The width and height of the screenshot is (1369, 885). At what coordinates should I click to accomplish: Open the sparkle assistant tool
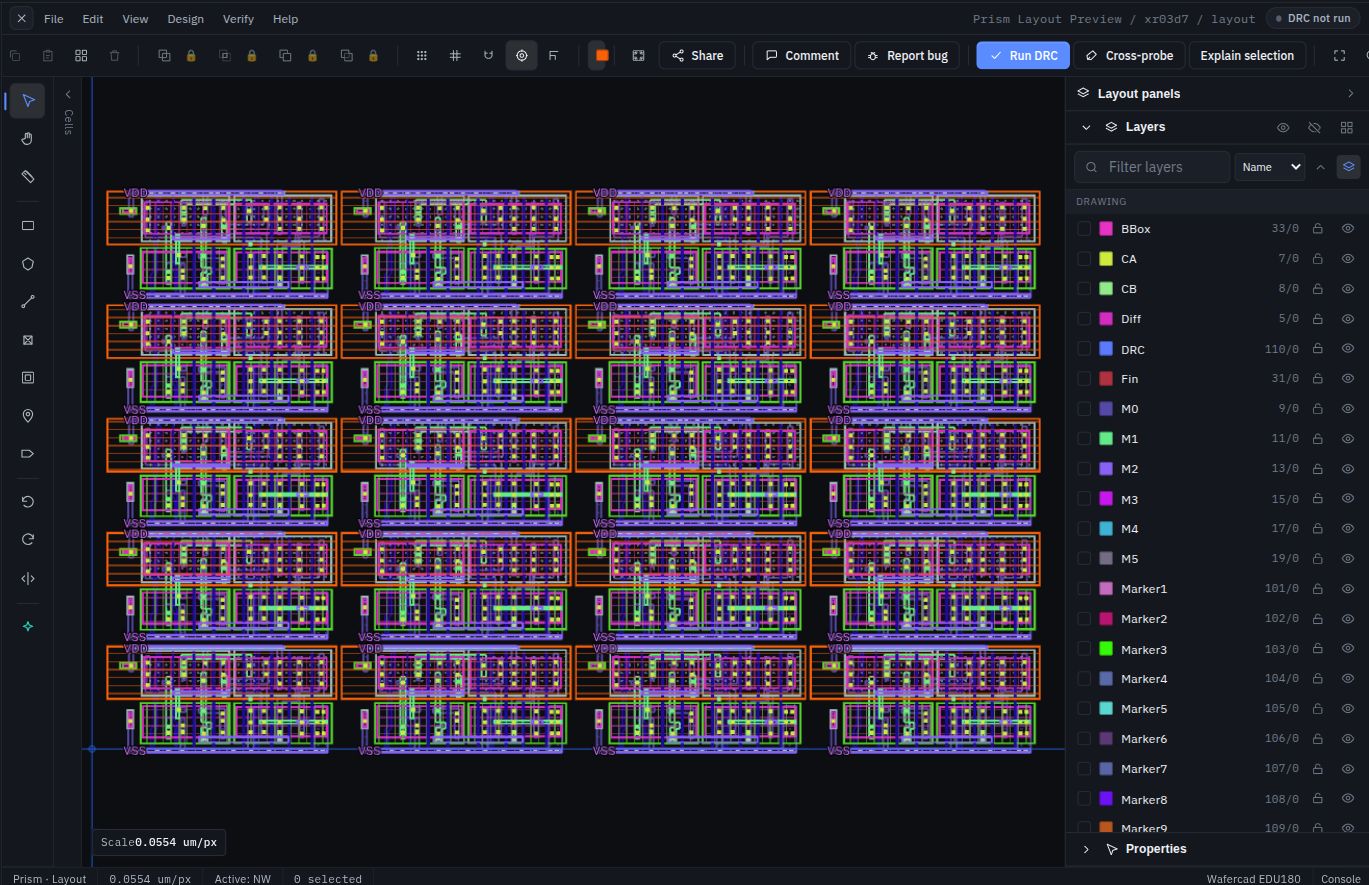[28, 626]
